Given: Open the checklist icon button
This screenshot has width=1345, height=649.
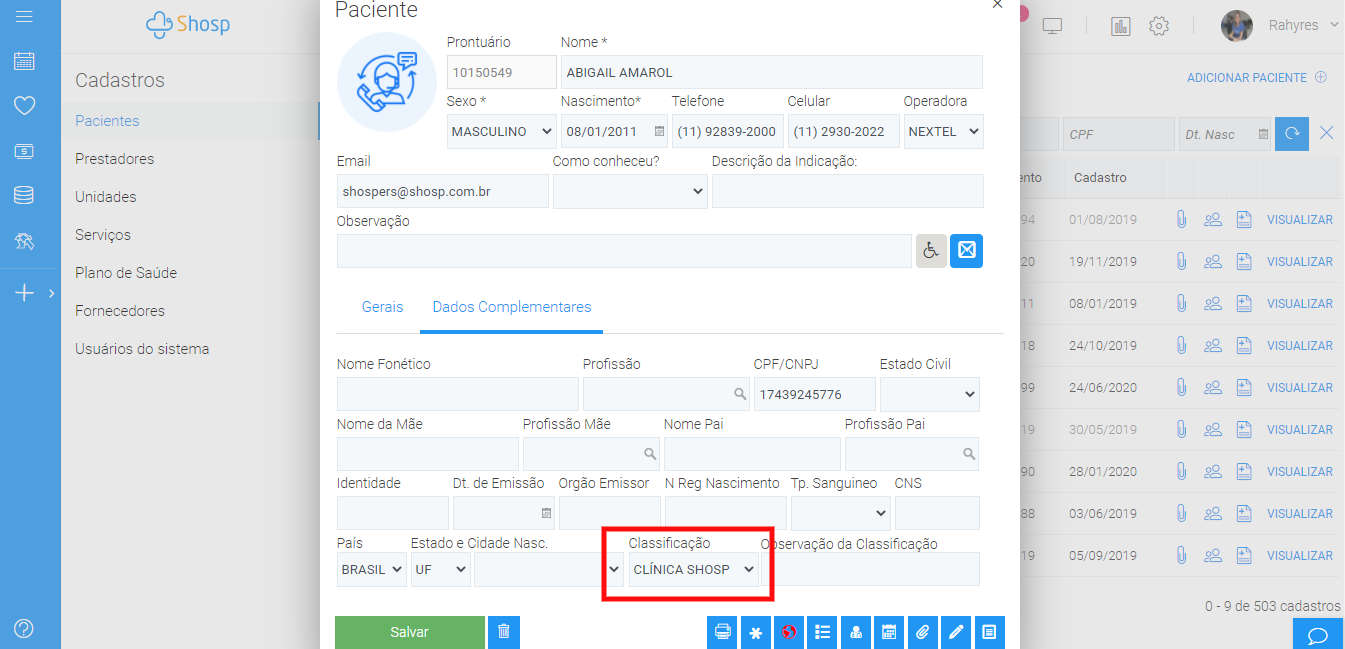Looking at the screenshot, I should click(x=823, y=632).
